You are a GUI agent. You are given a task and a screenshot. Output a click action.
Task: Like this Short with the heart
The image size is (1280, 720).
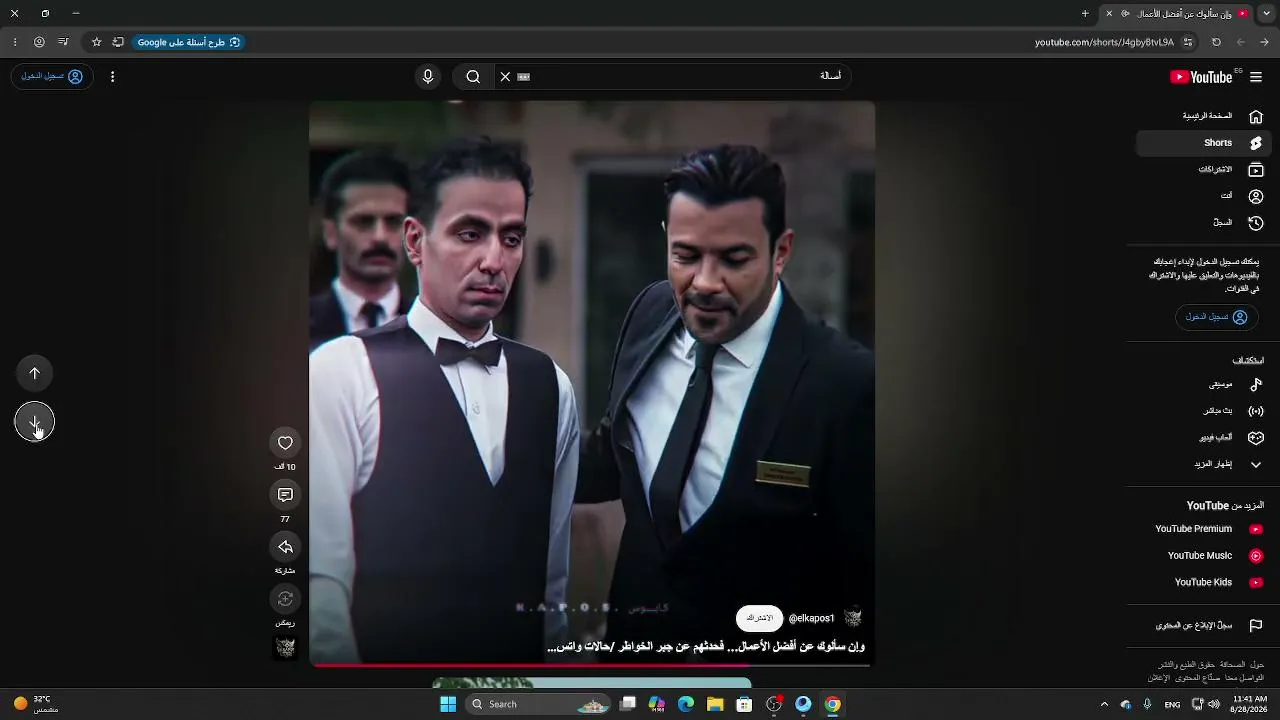pyautogui.click(x=285, y=443)
